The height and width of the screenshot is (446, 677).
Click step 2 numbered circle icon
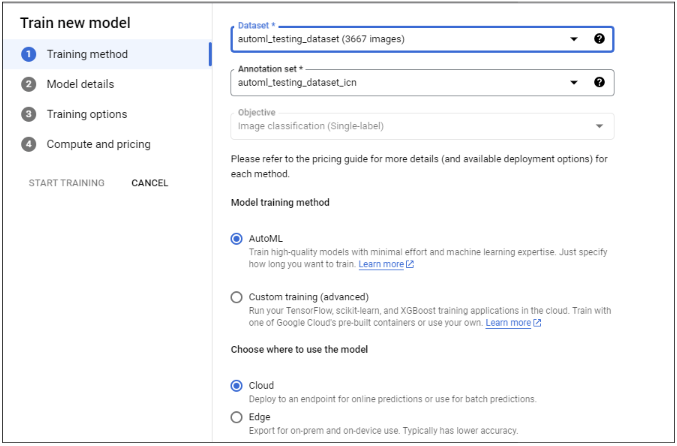pos(29,84)
